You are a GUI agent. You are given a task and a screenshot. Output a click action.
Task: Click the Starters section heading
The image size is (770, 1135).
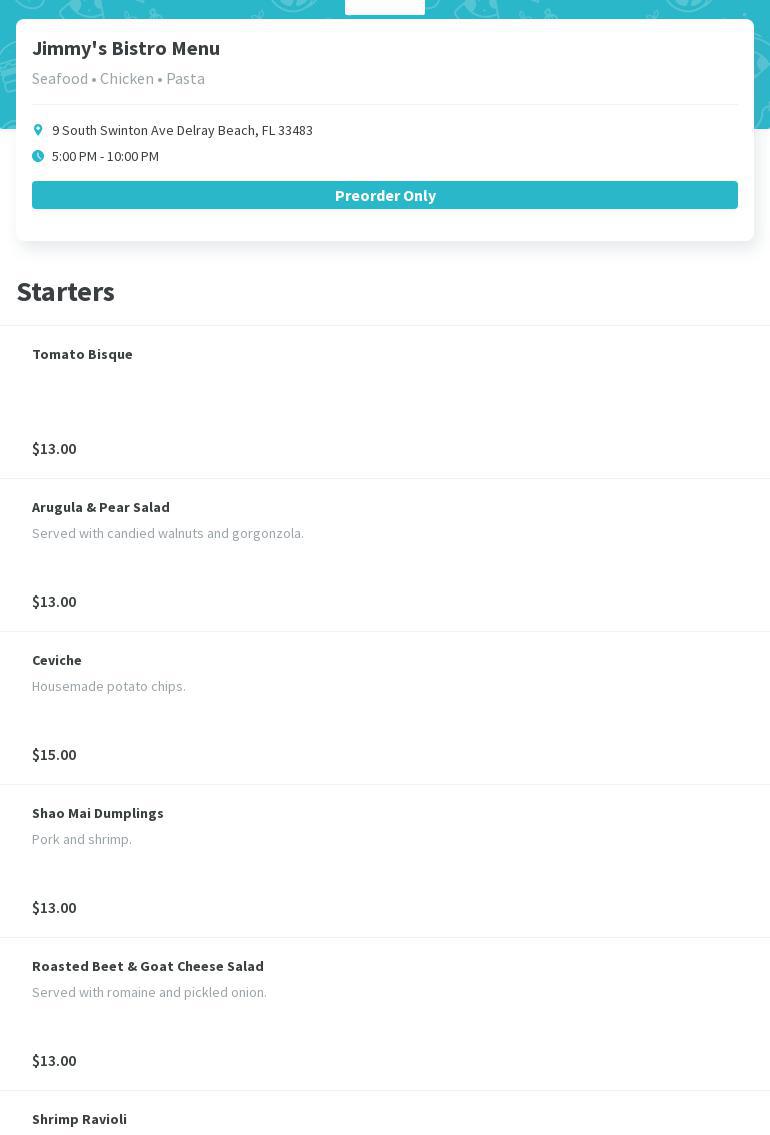[66, 292]
